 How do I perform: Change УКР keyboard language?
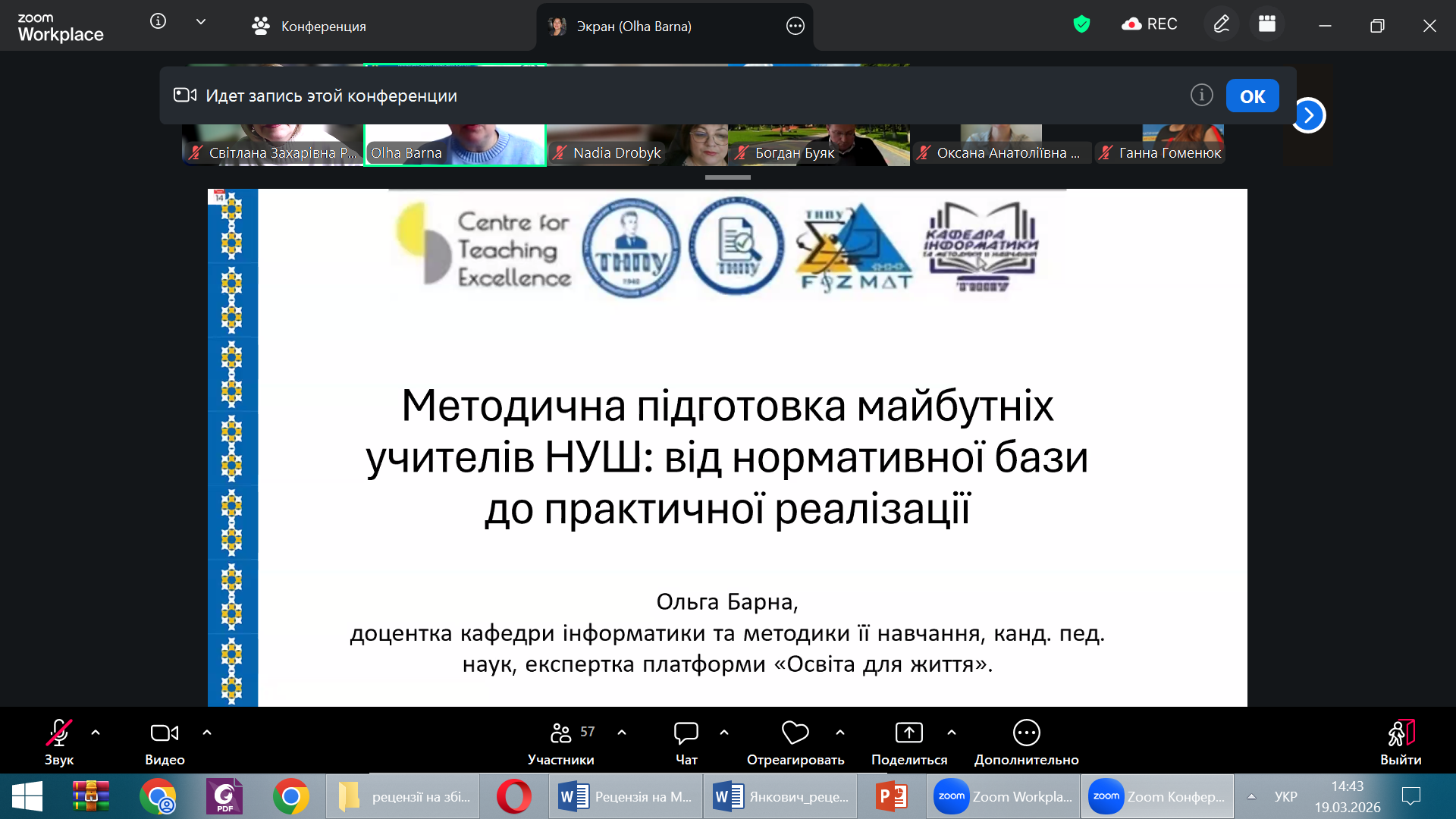coord(1286,796)
